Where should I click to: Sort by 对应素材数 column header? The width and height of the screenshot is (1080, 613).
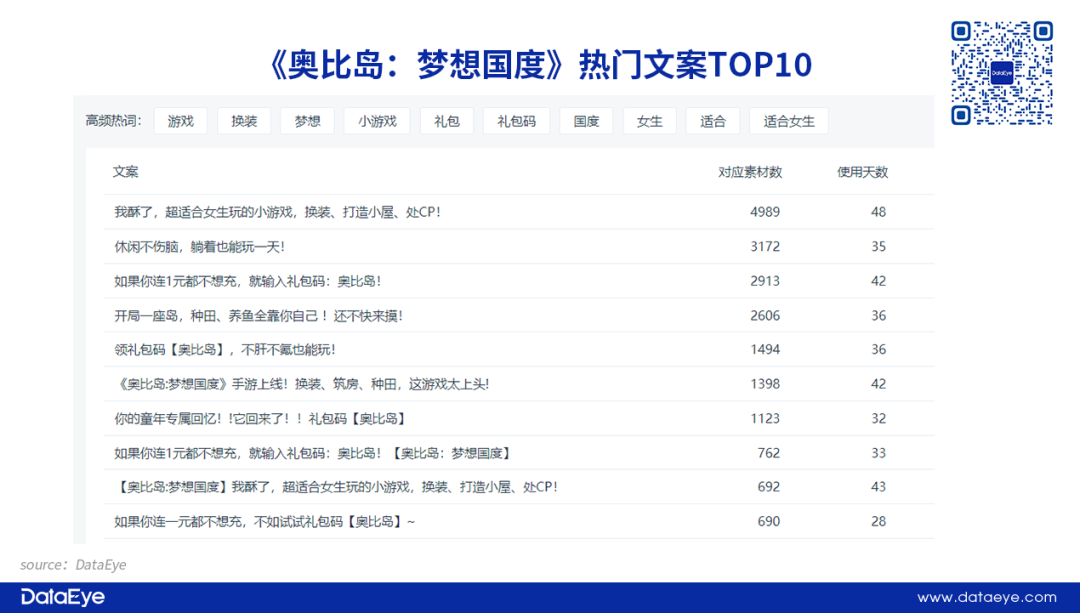pos(750,172)
